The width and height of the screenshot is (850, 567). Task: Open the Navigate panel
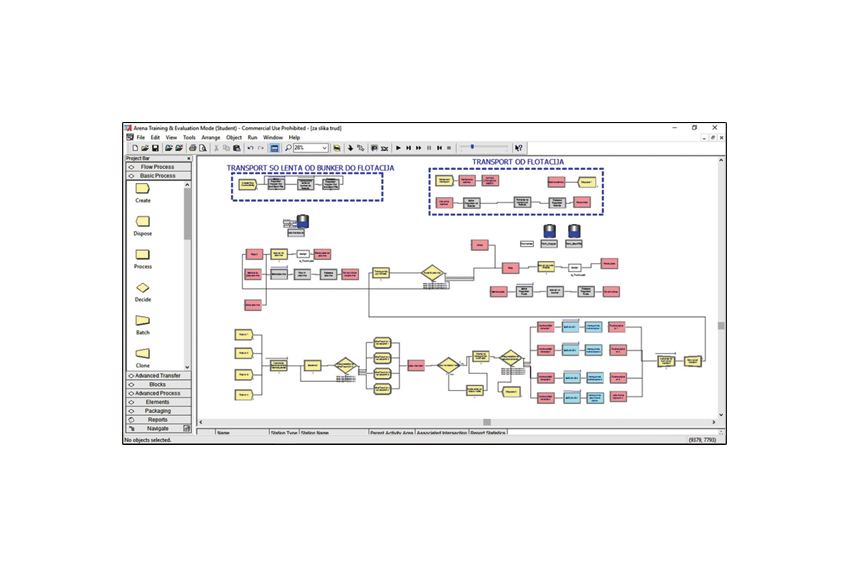[158, 428]
